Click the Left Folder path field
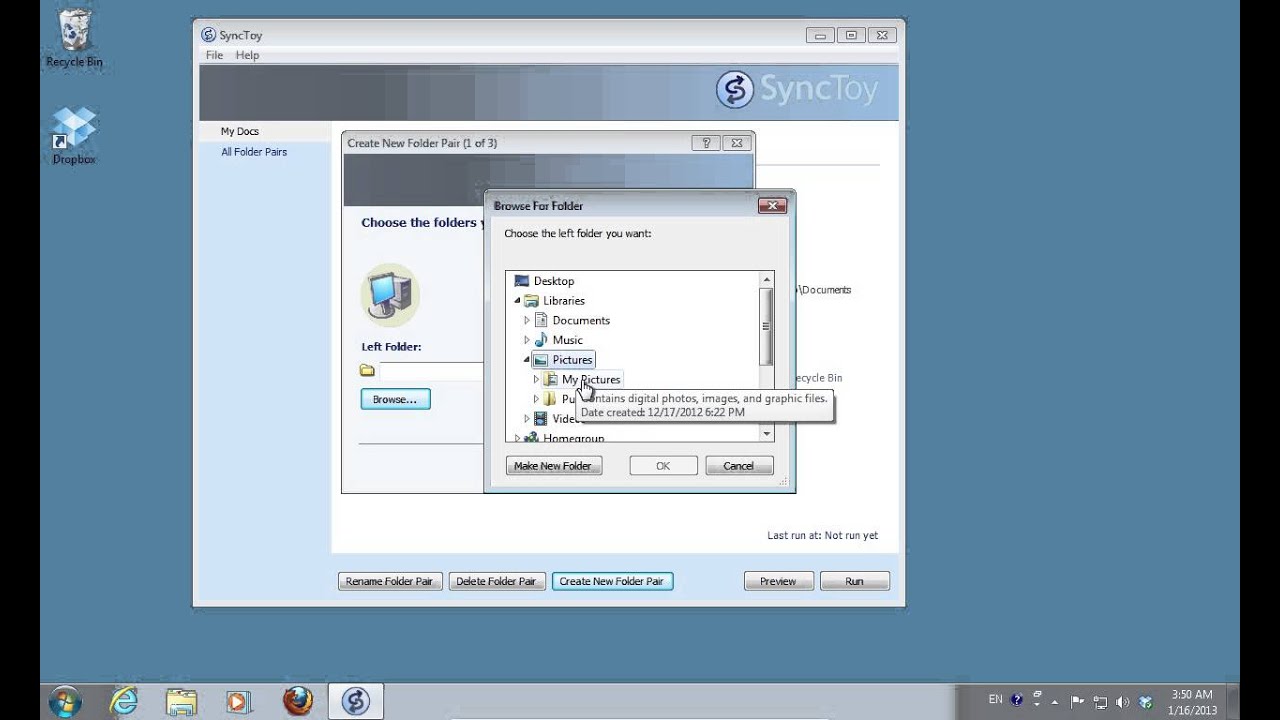The image size is (1280, 720). [x=432, y=371]
